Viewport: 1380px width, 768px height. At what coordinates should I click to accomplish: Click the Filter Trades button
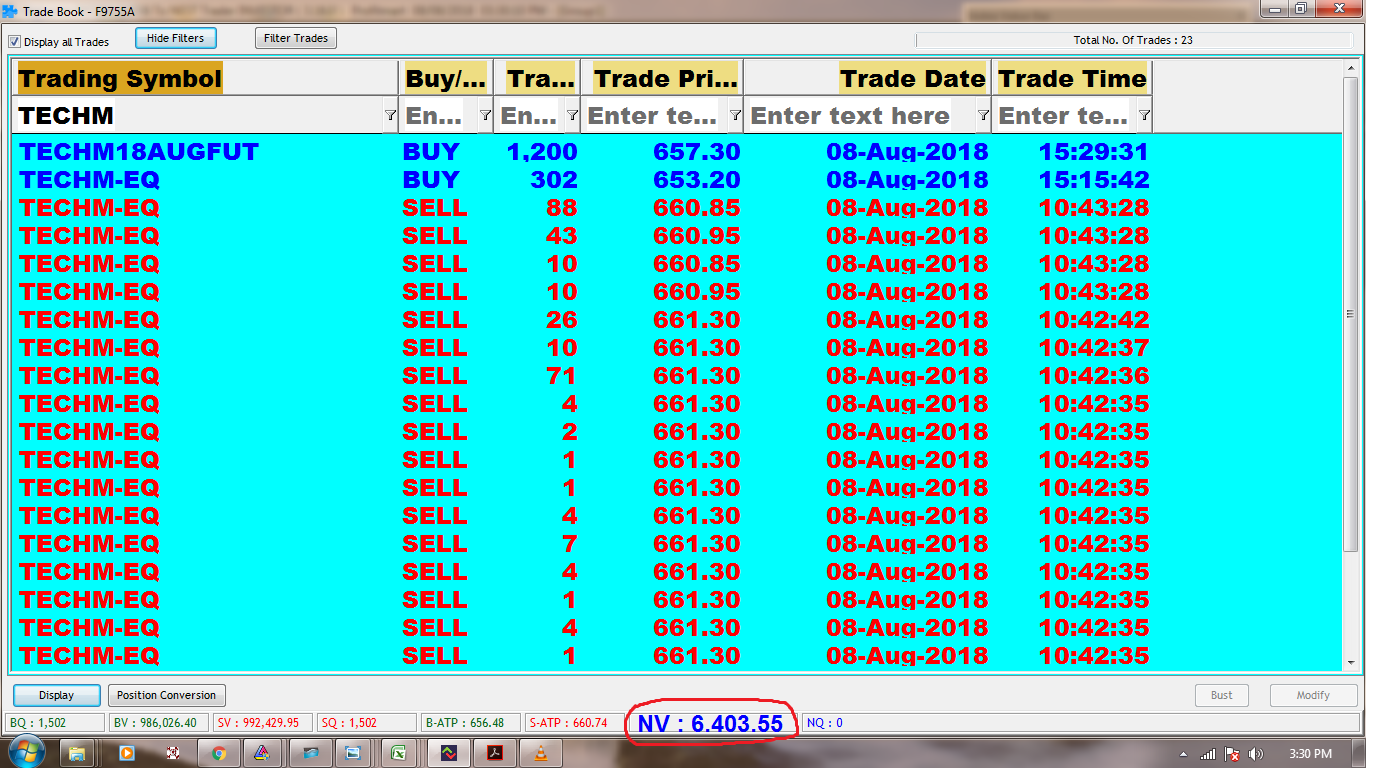pos(296,38)
